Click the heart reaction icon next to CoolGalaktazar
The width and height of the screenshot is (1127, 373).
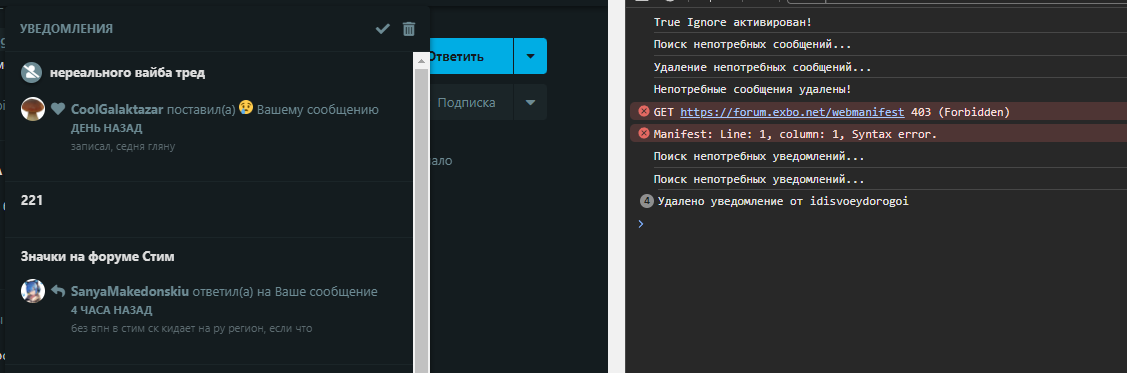click(x=58, y=109)
